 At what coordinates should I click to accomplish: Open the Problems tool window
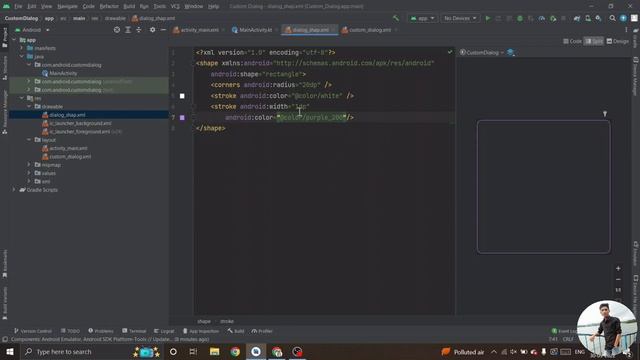tap(101, 331)
